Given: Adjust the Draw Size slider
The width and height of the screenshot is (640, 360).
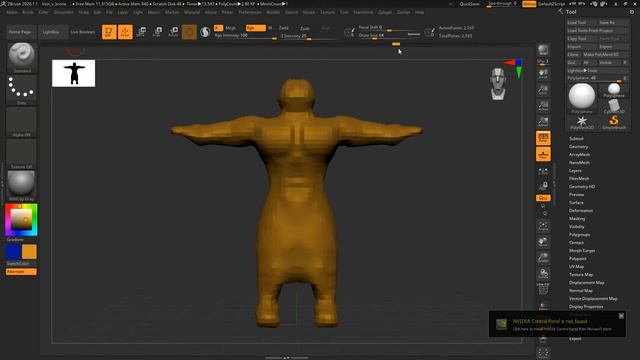Looking at the screenshot, I should click(x=389, y=36).
